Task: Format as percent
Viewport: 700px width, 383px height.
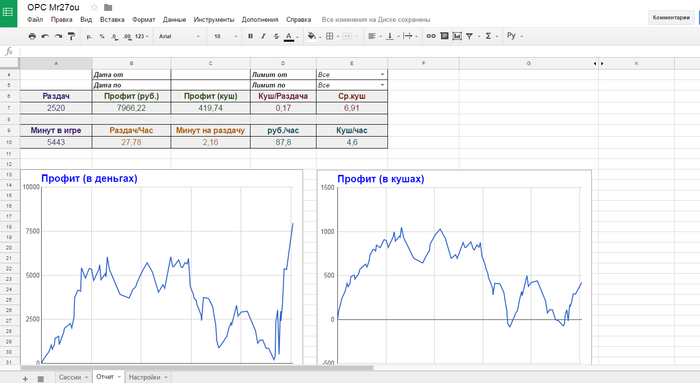Action: coord(102,37)
